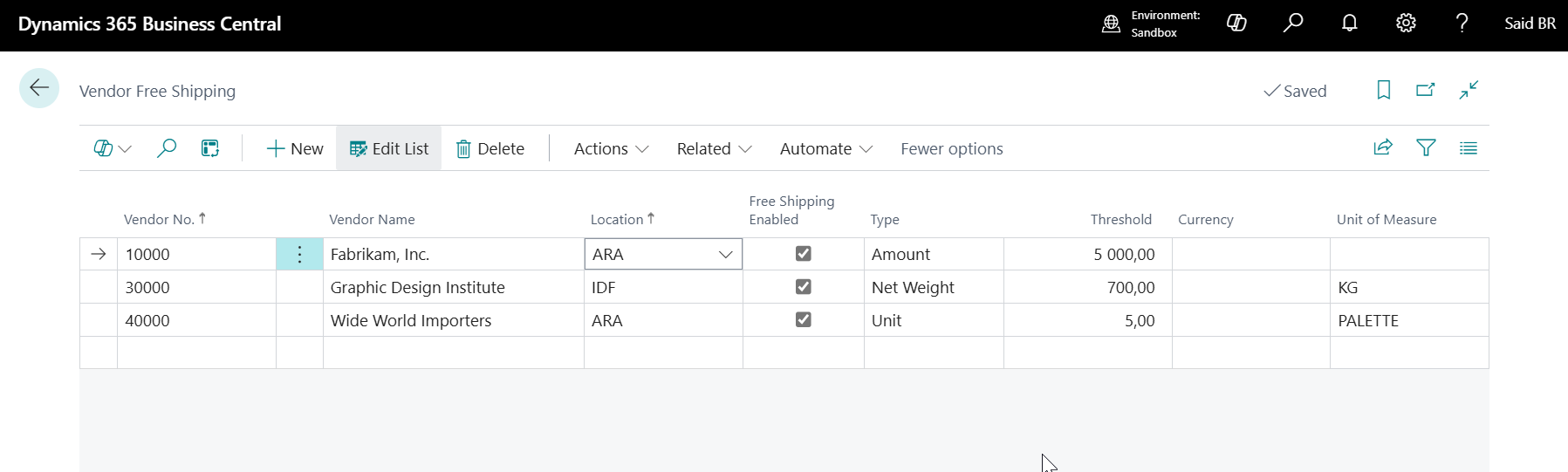
Task: Click Currency column header
Action: tap(1205, 220)
